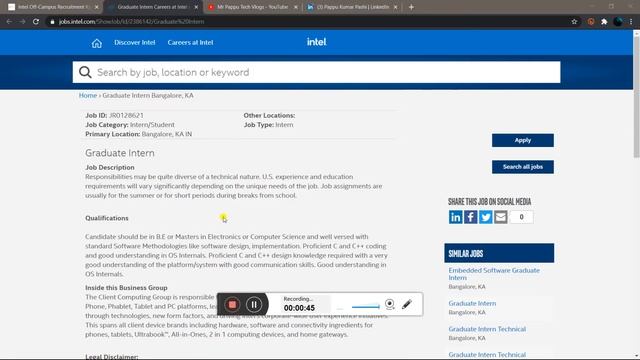The image size is (640, 360).
Task: Share job on Facebook icon
Action: (471, 217)
